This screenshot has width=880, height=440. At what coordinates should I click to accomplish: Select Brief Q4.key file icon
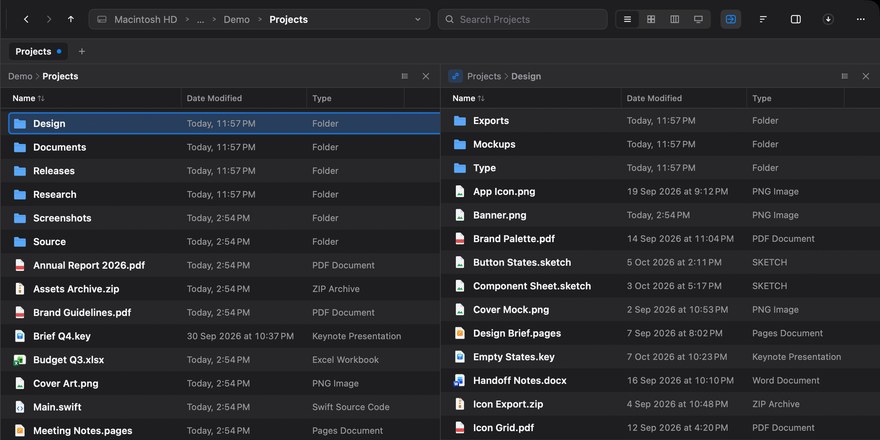(x=20, y=336)
